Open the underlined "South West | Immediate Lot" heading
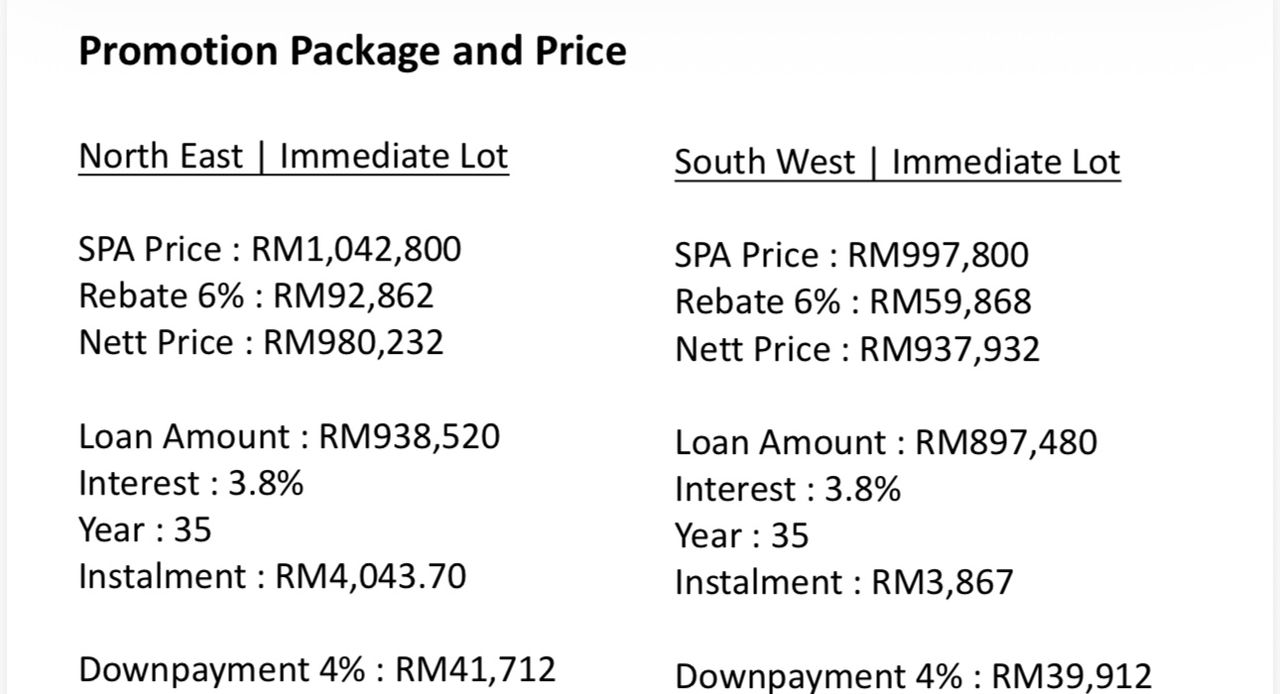The width and height of the screenshot is (1280, 694). coord(897,162)
